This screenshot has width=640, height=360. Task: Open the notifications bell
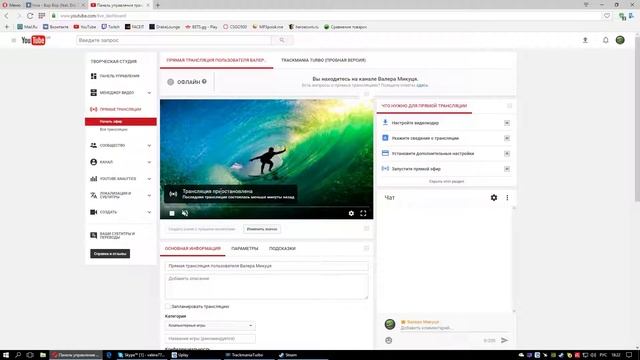[x=605, y=40]
